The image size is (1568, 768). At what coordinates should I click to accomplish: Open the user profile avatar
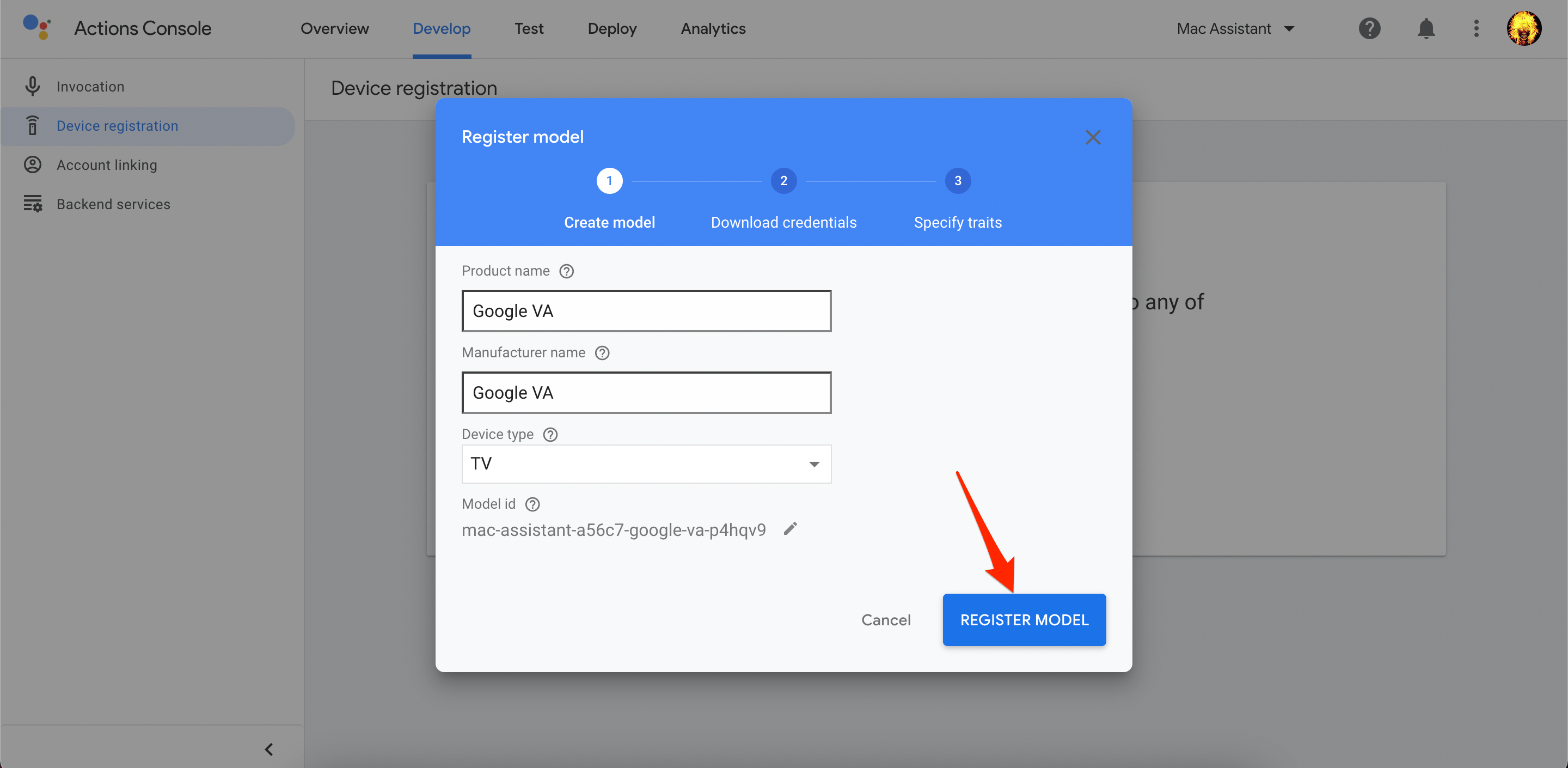pyautogui.click(x=1524, y=28)
